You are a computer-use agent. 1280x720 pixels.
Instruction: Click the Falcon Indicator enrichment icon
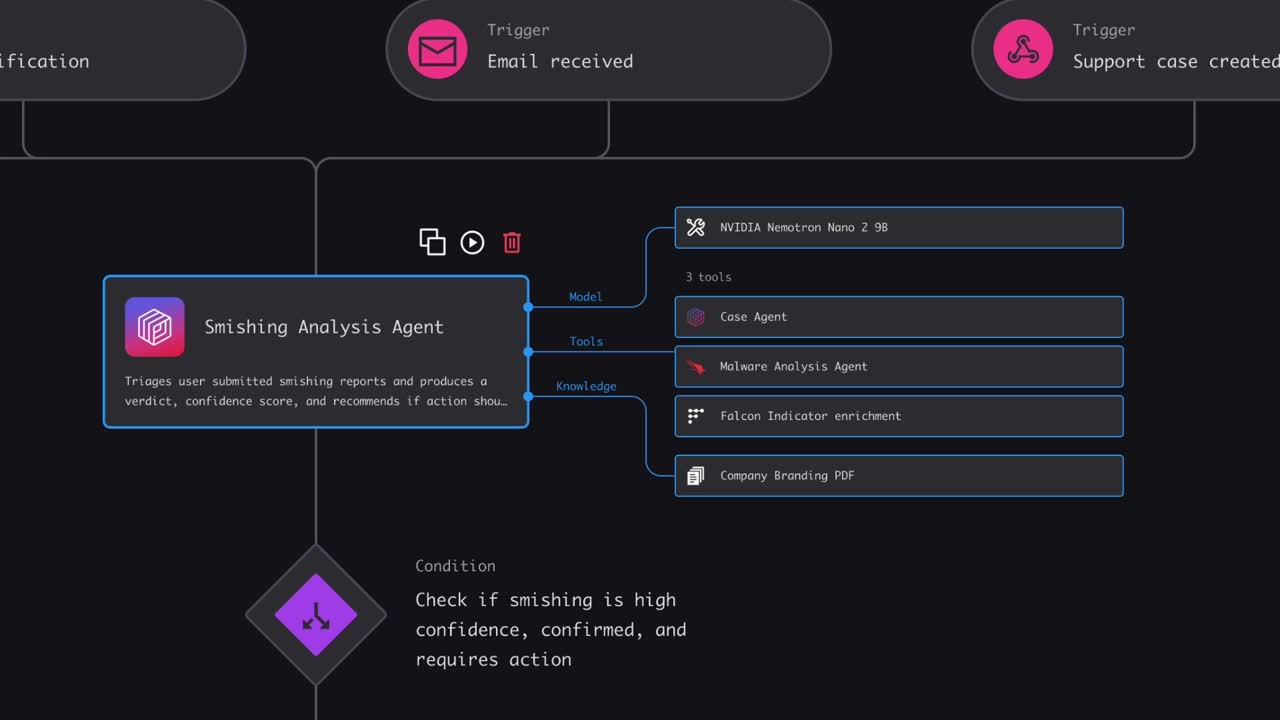pyautogui.click(x=696, y=416)
